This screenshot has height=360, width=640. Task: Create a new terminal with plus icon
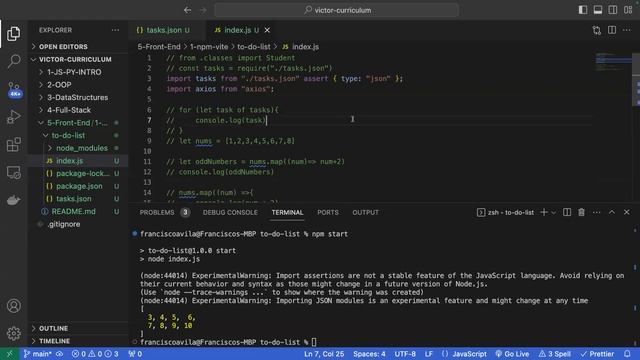544,212
